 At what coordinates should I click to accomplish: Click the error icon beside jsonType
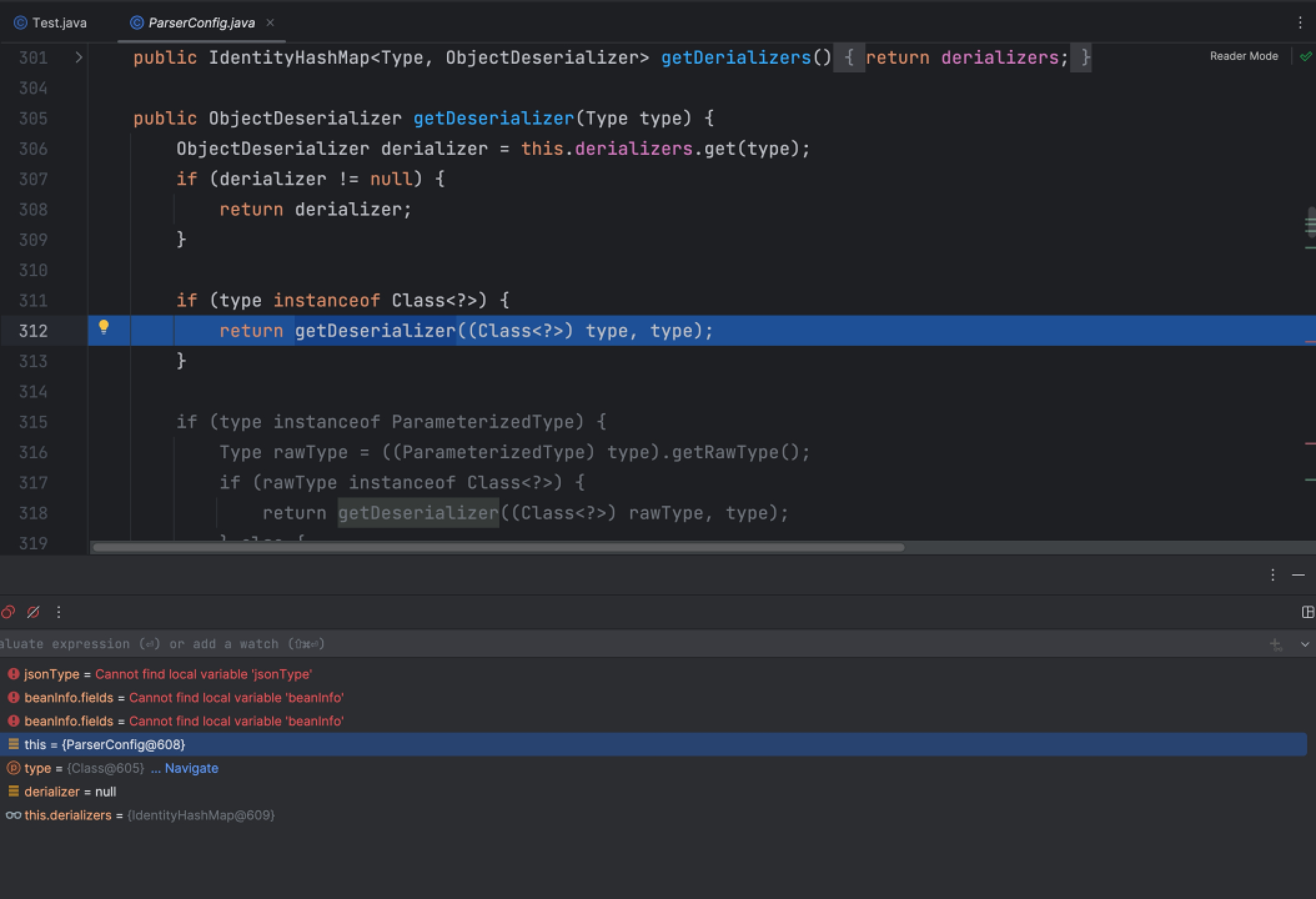coord(13,674)
